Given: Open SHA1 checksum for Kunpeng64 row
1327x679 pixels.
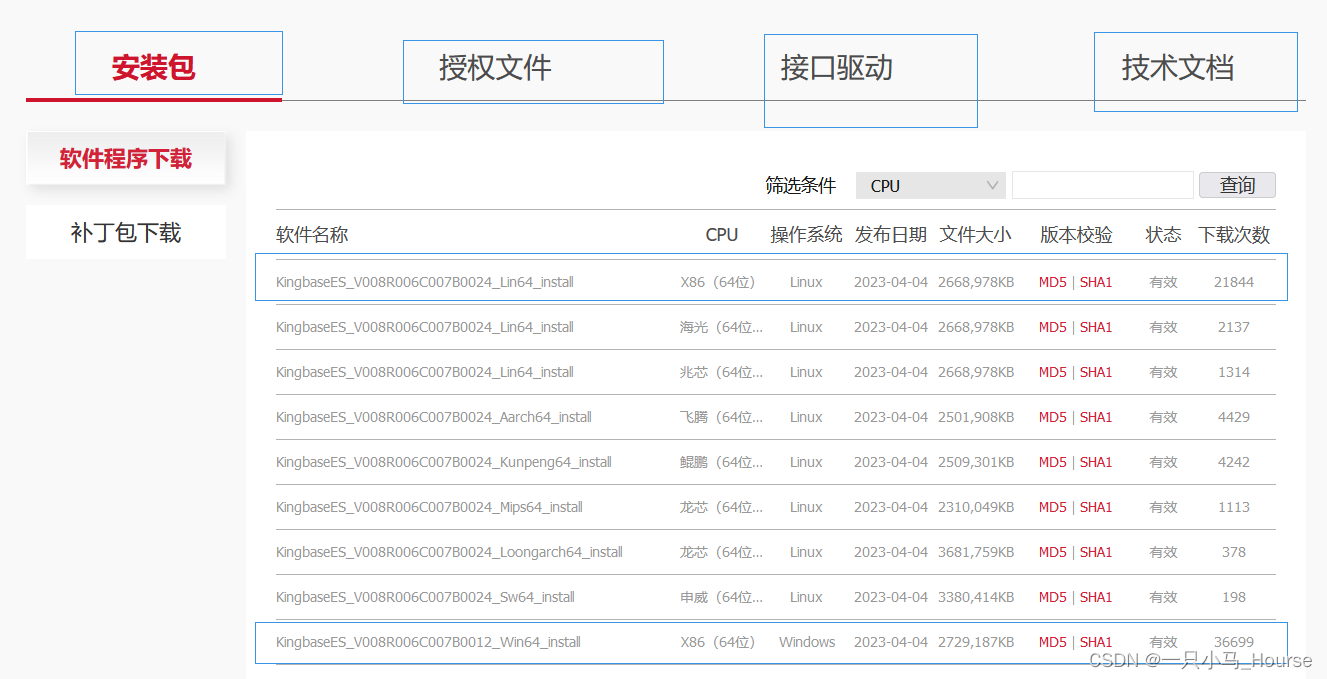Looking at the screenshot, I should point(1096,462).
